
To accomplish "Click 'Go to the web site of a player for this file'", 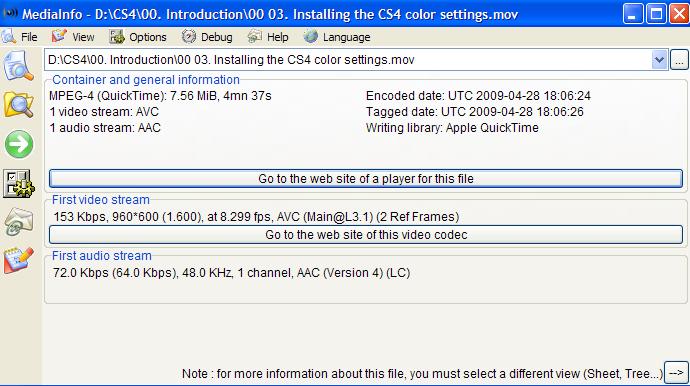I will 366,179.
